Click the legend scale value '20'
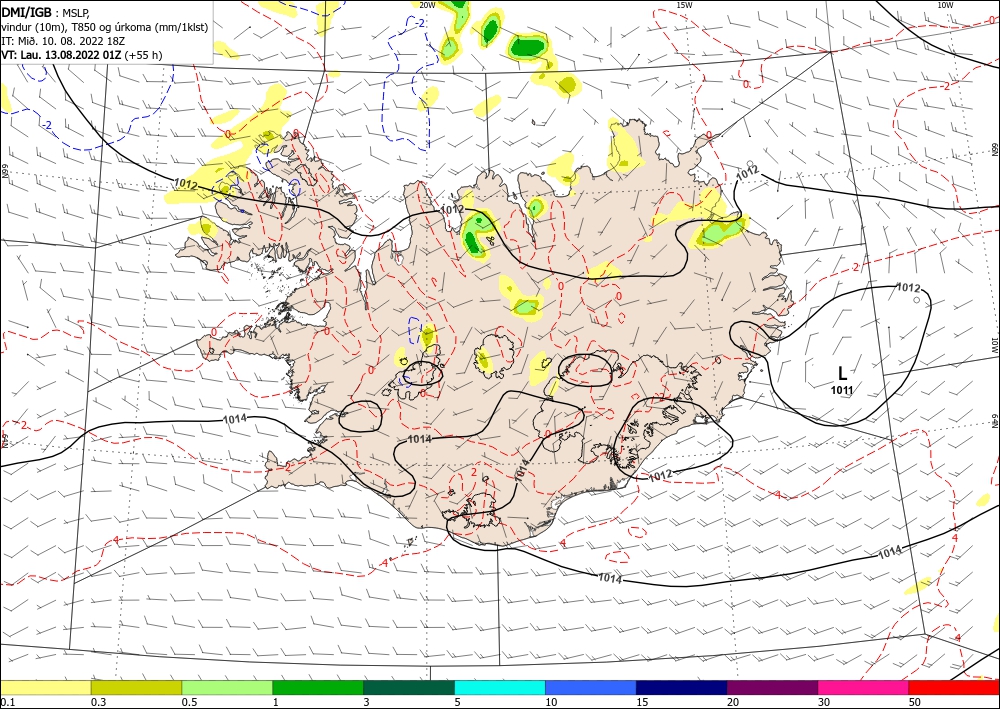 (733, 702)
